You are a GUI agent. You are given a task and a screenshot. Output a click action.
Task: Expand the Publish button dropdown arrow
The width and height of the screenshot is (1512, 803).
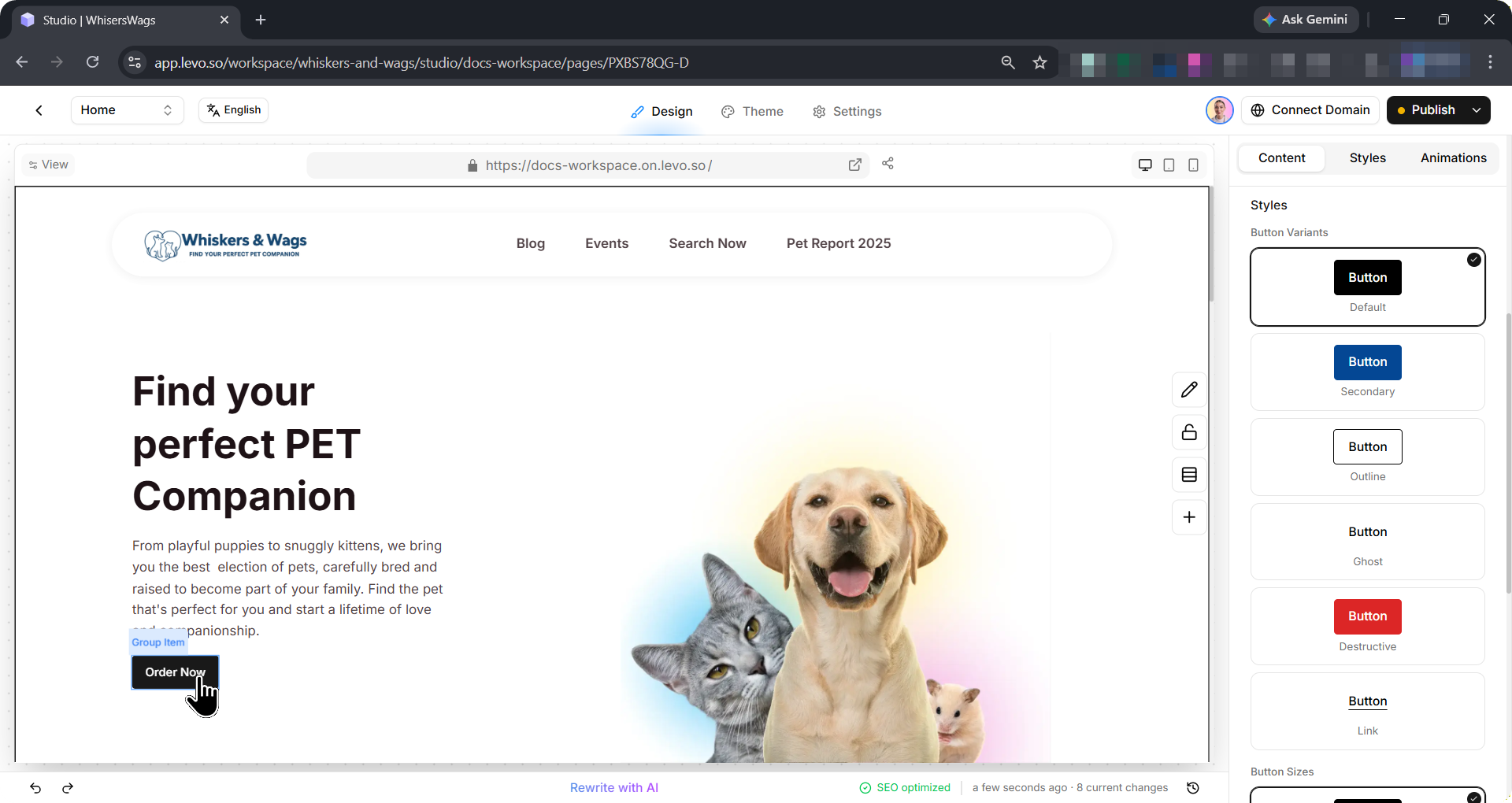tap(1477, 110)
